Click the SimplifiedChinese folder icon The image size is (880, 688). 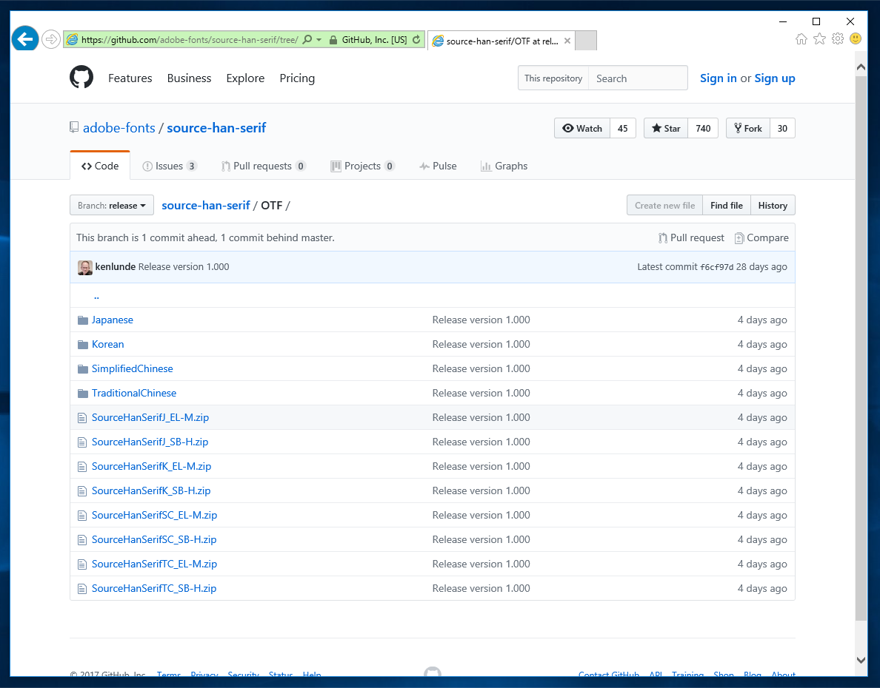coord(82,369)
